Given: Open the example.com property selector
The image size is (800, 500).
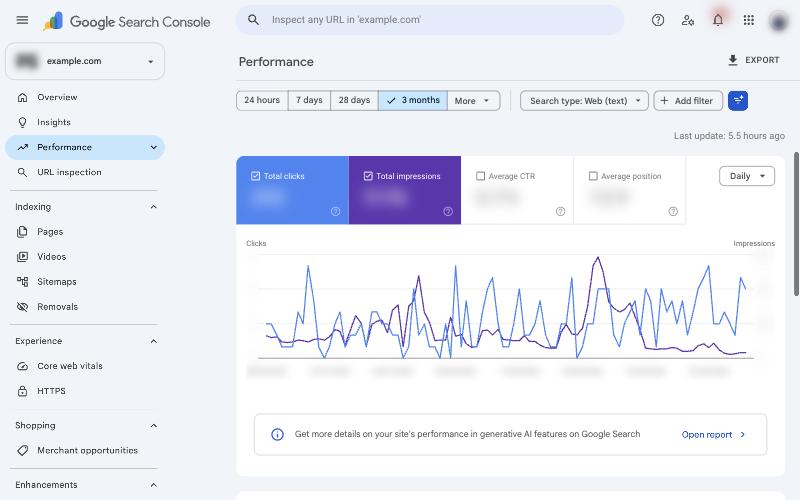Looking at the screenshot, I should 85,61.
